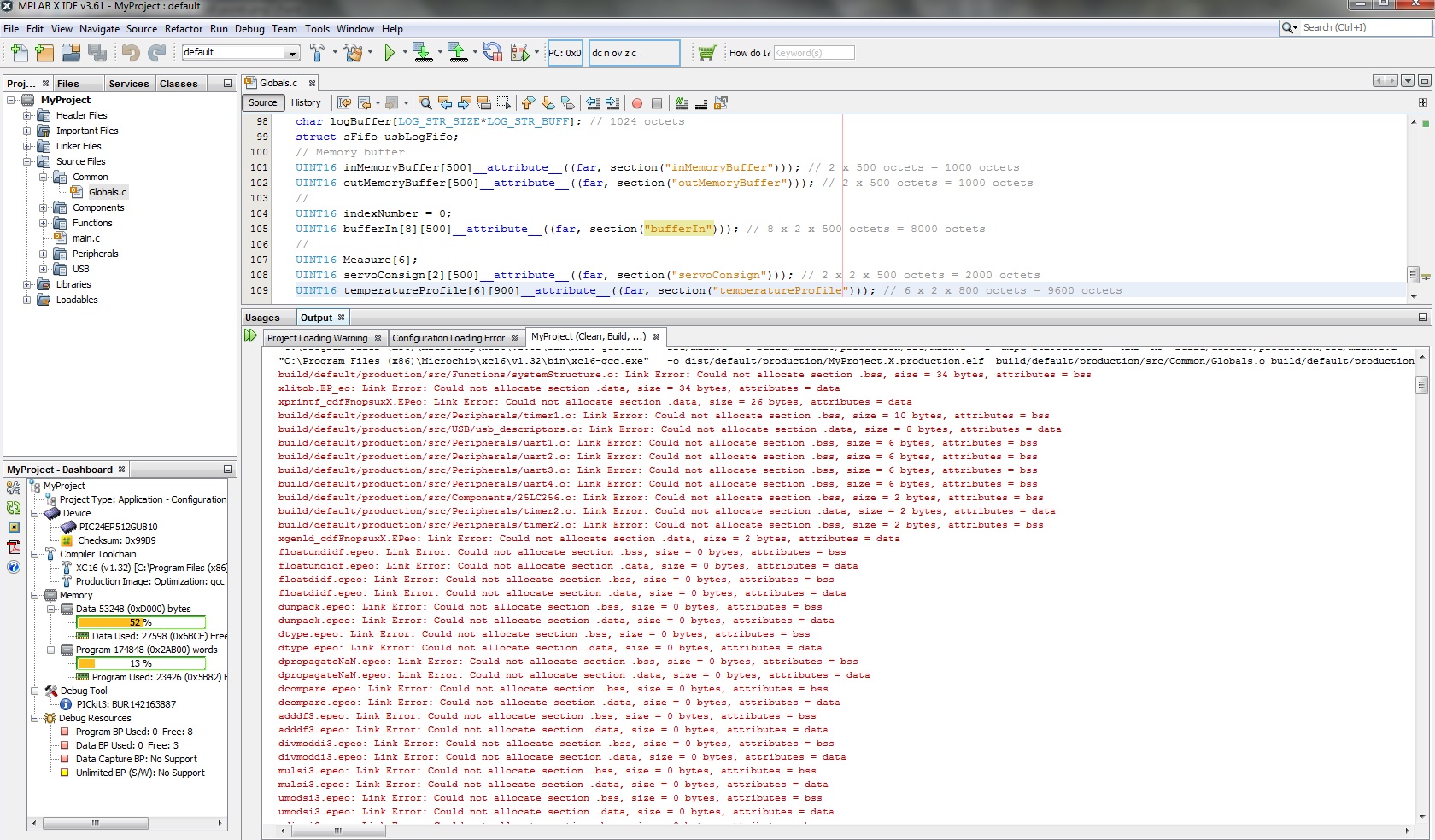Click the Comment editor toolbar icon

click(681, 103)
